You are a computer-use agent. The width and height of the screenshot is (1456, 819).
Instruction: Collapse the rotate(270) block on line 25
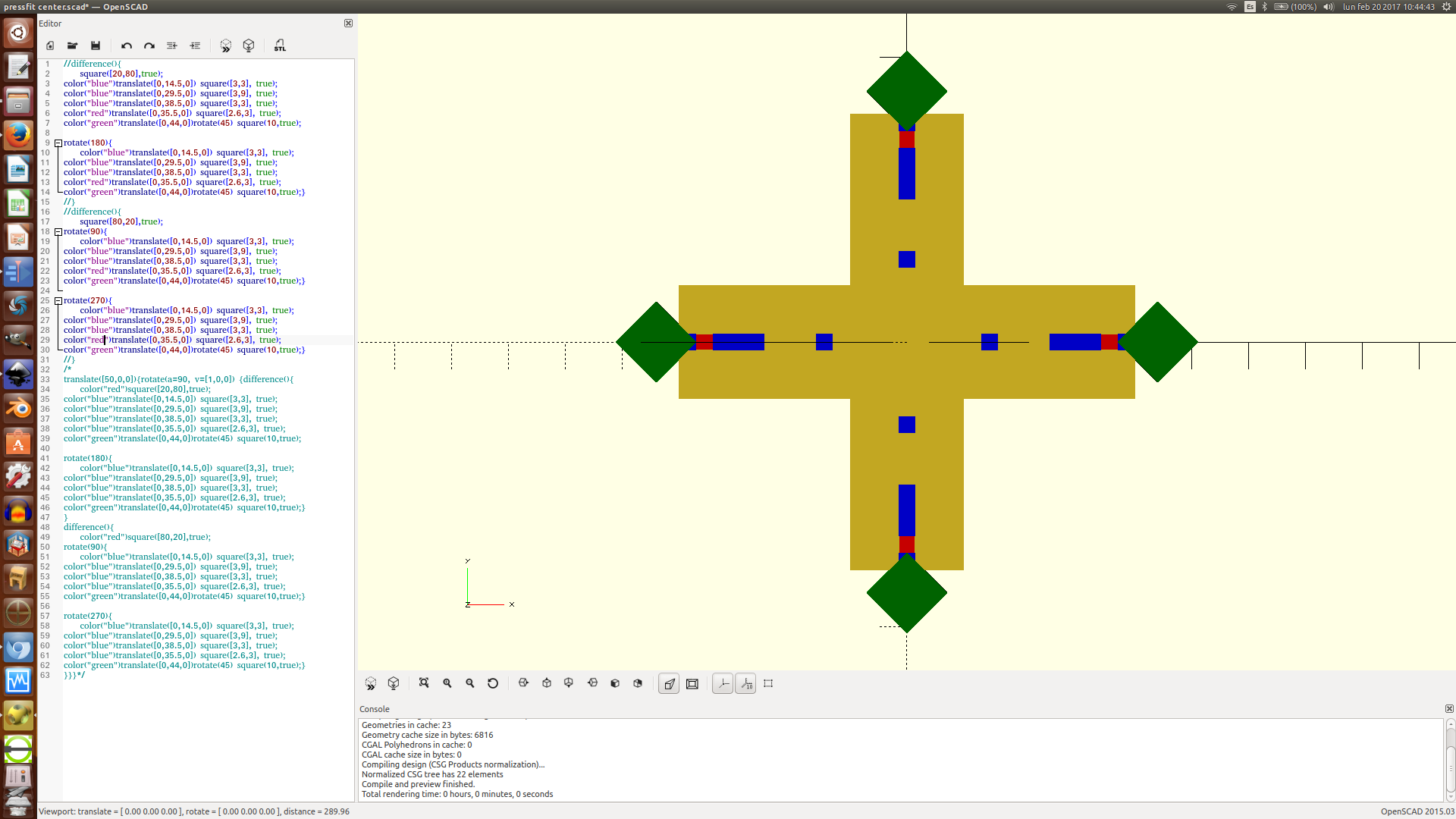tap(58, 300)
